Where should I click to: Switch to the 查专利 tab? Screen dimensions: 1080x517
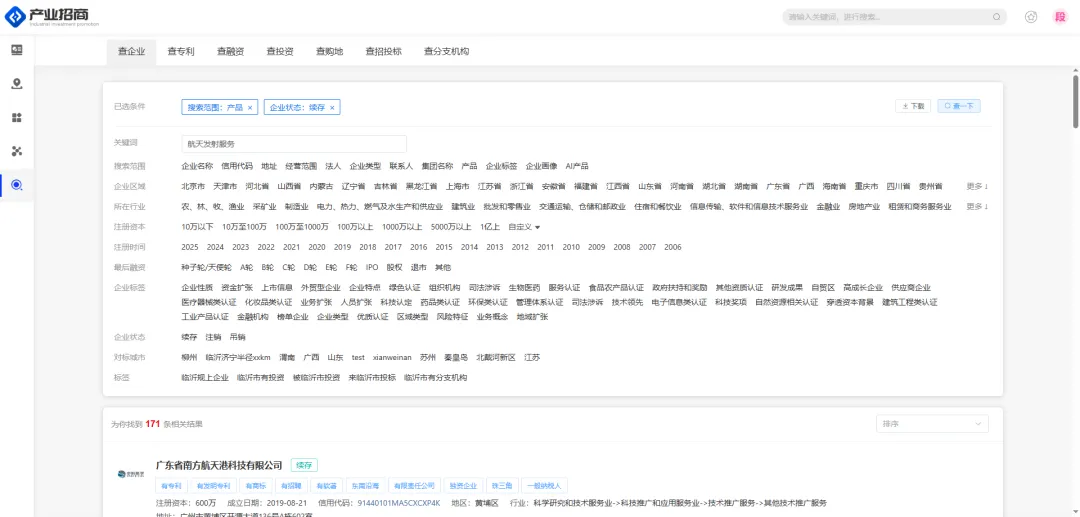(x=180, y=51)
